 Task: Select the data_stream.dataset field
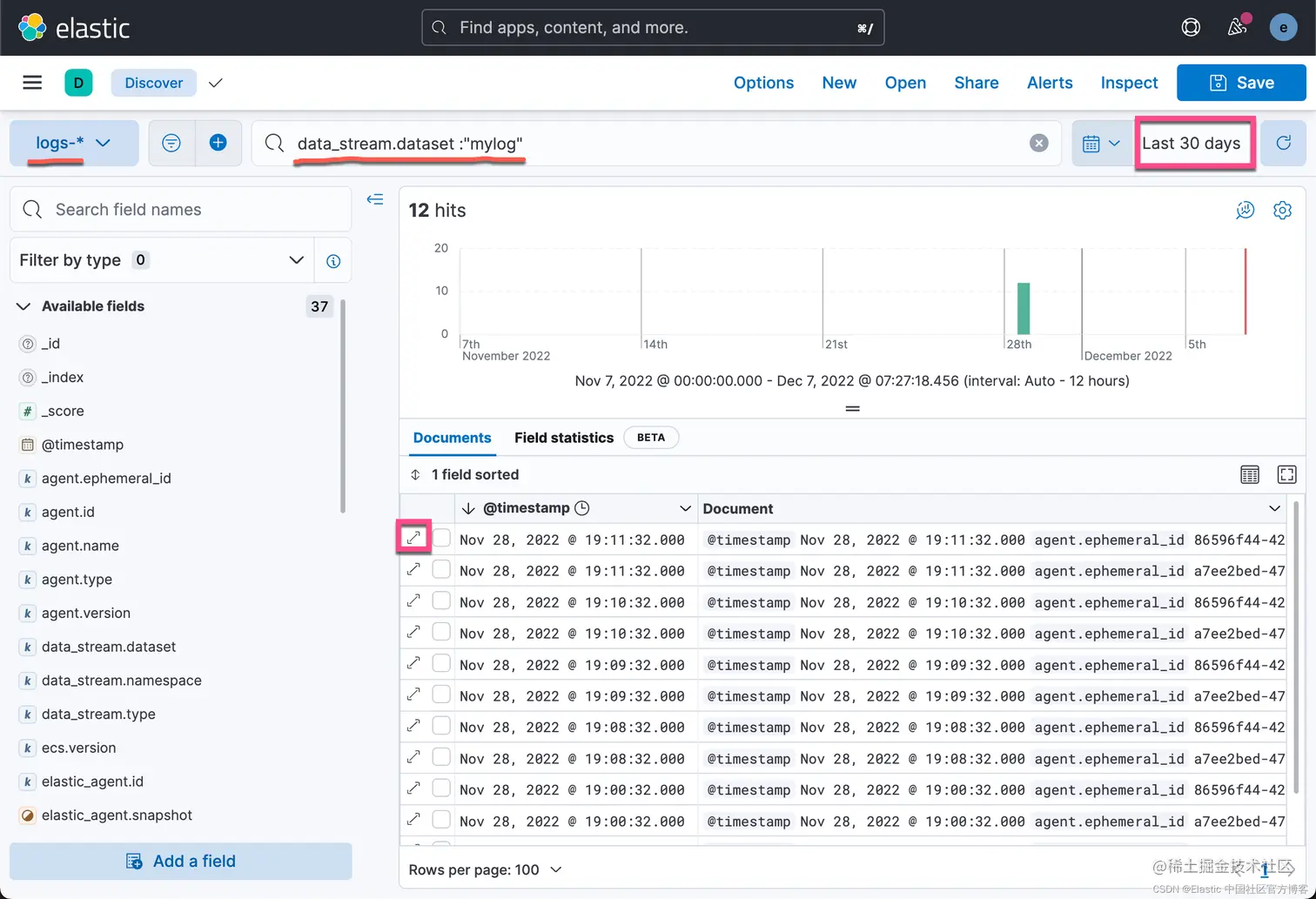point(109,647)
